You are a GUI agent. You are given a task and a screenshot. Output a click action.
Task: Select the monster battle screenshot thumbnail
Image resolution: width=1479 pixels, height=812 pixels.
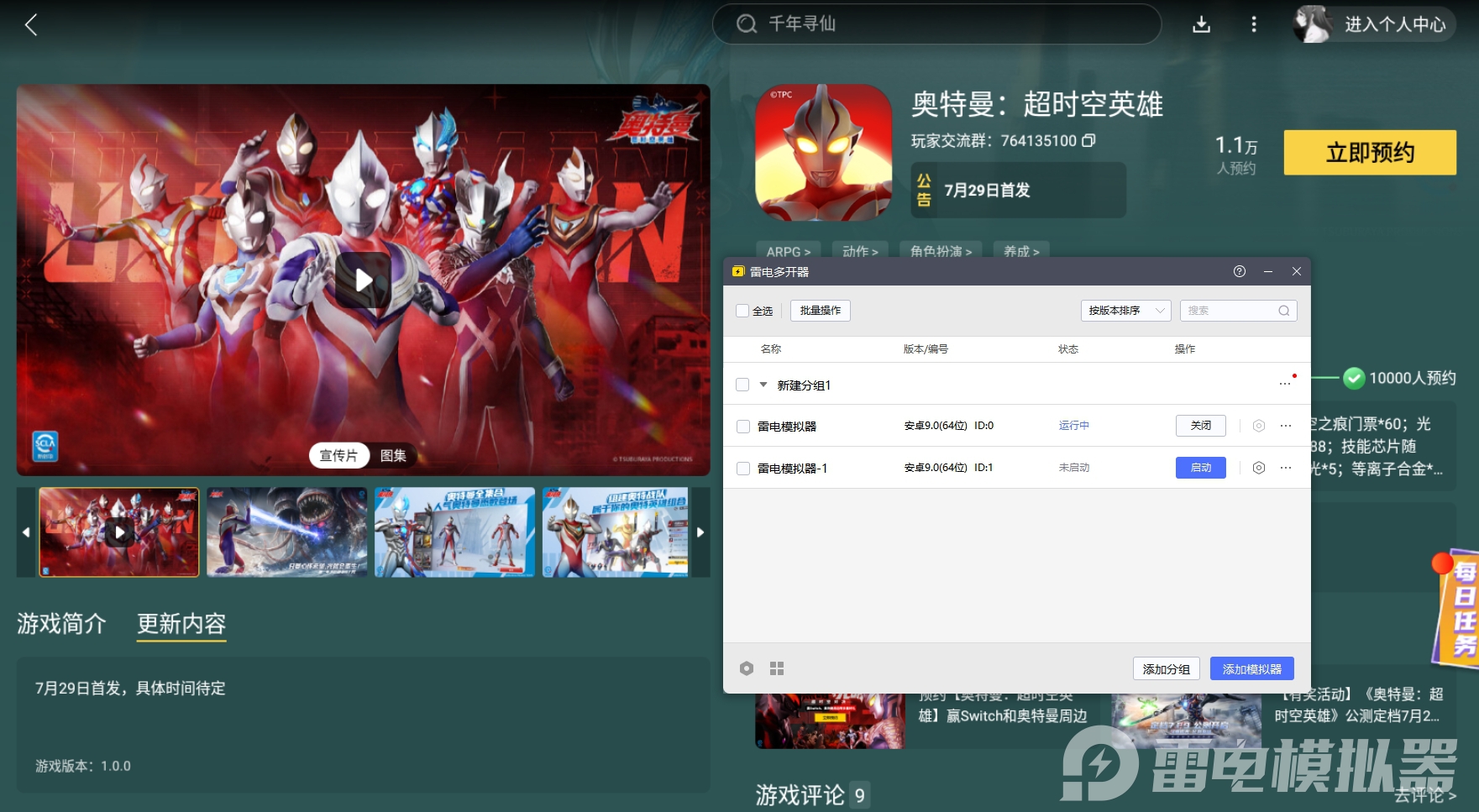pos(287,532)
